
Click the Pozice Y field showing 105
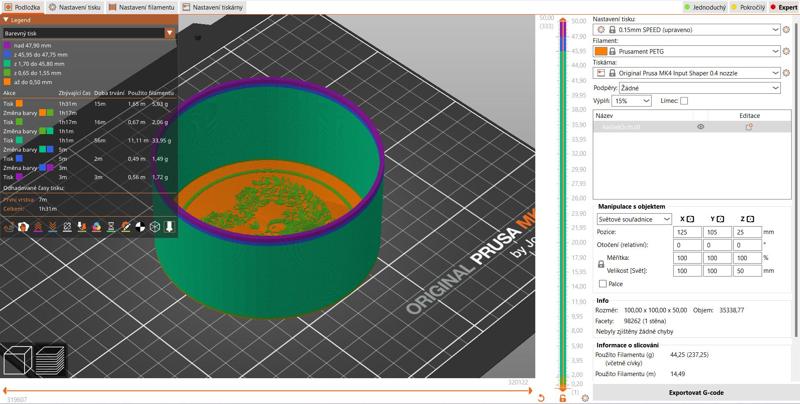[x=717, y=232]
